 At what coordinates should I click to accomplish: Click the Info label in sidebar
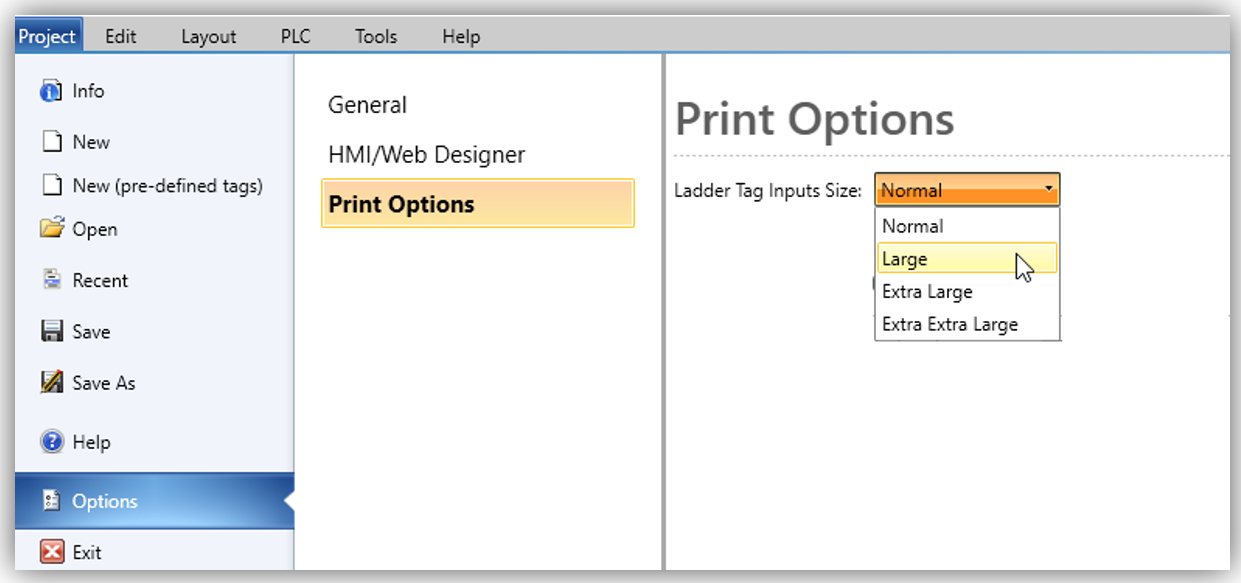[x=88, y=91]
